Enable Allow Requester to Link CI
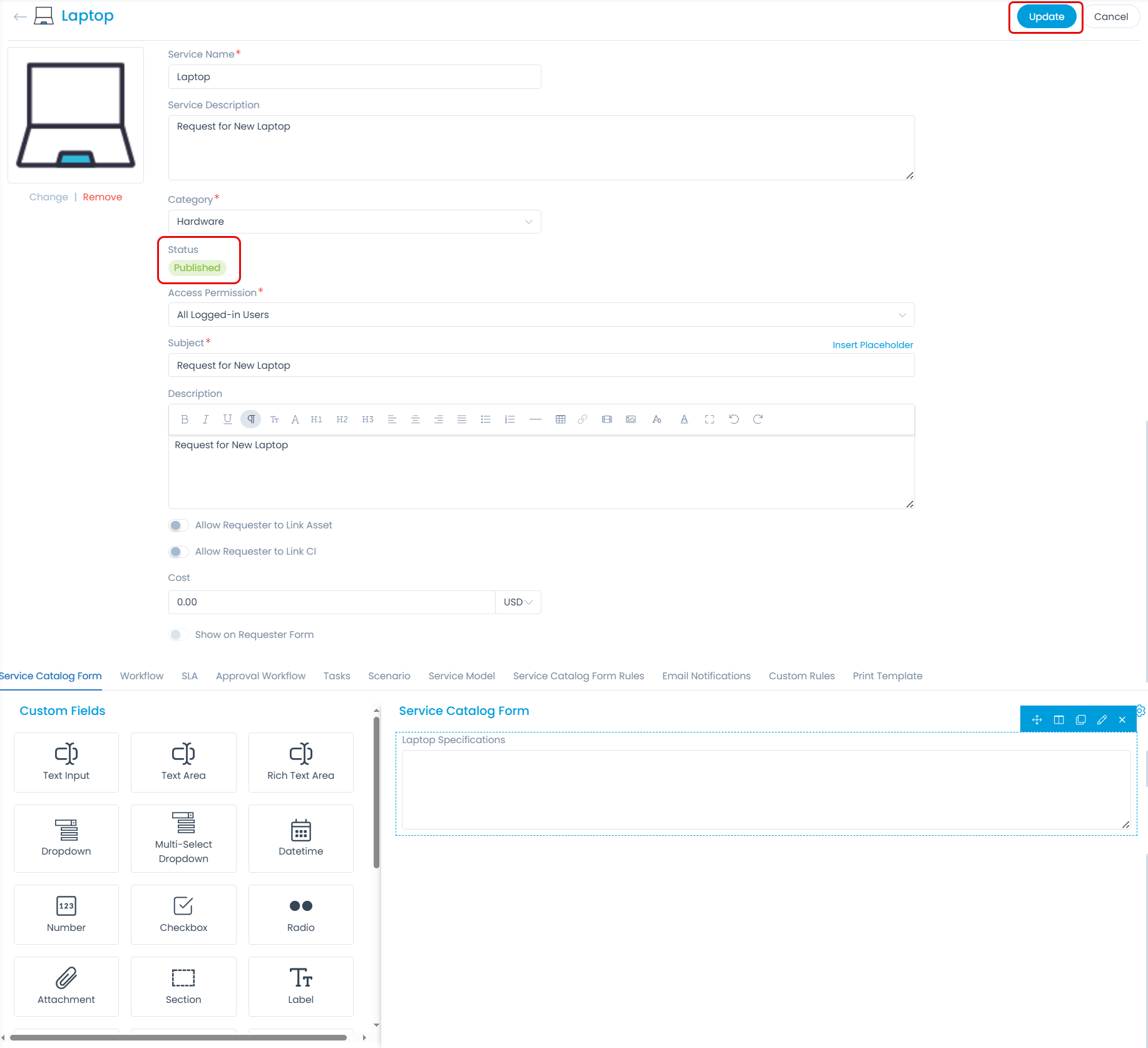This screenshot has width=1148, height=1048. (x=178, y=552)
